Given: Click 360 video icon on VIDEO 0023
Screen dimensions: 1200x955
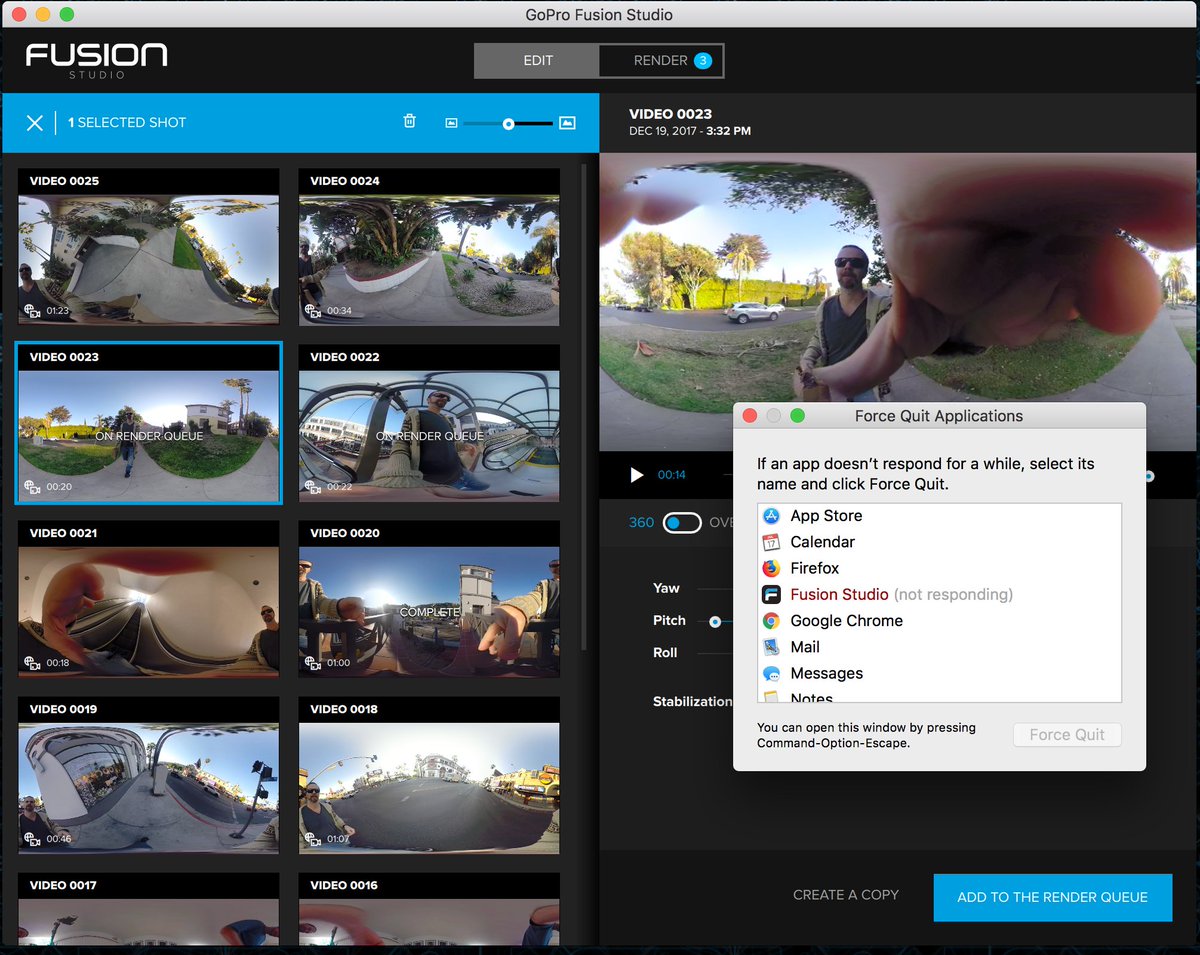Looking at the screenshot, I should pos(33,487).
